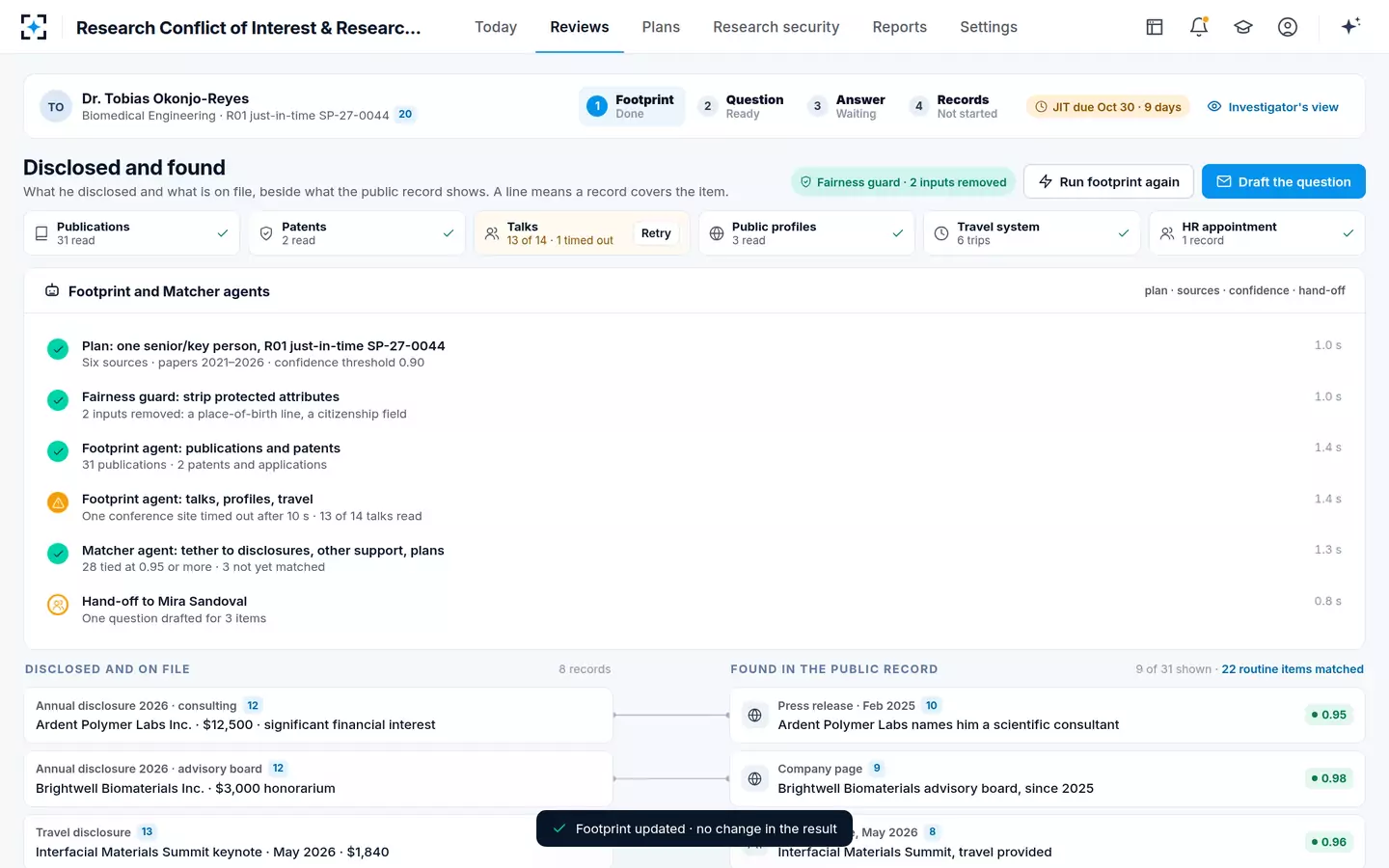Click the JIT due Oct 30 chip
1389x868 pixels.
click(x=1107, y=107)
